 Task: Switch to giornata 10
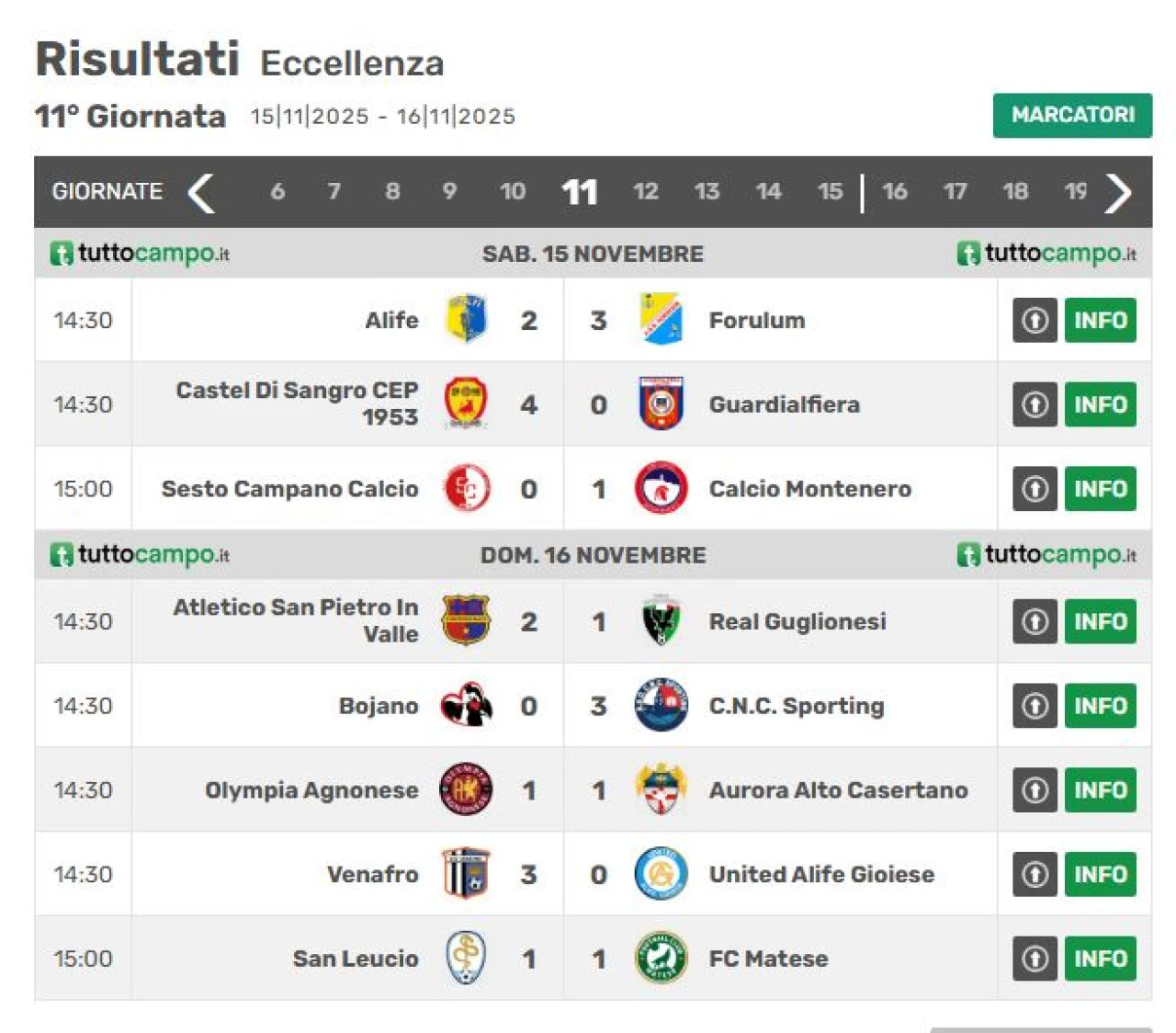coord(513,192)
